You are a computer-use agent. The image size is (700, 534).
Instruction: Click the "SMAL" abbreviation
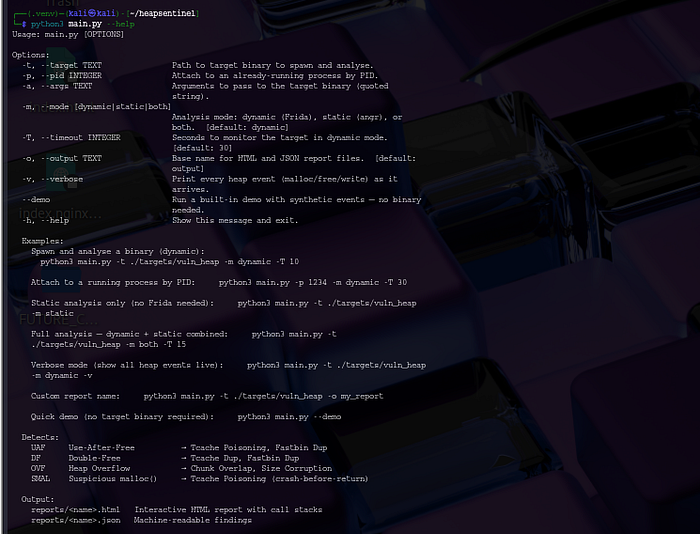click(40, 479)
